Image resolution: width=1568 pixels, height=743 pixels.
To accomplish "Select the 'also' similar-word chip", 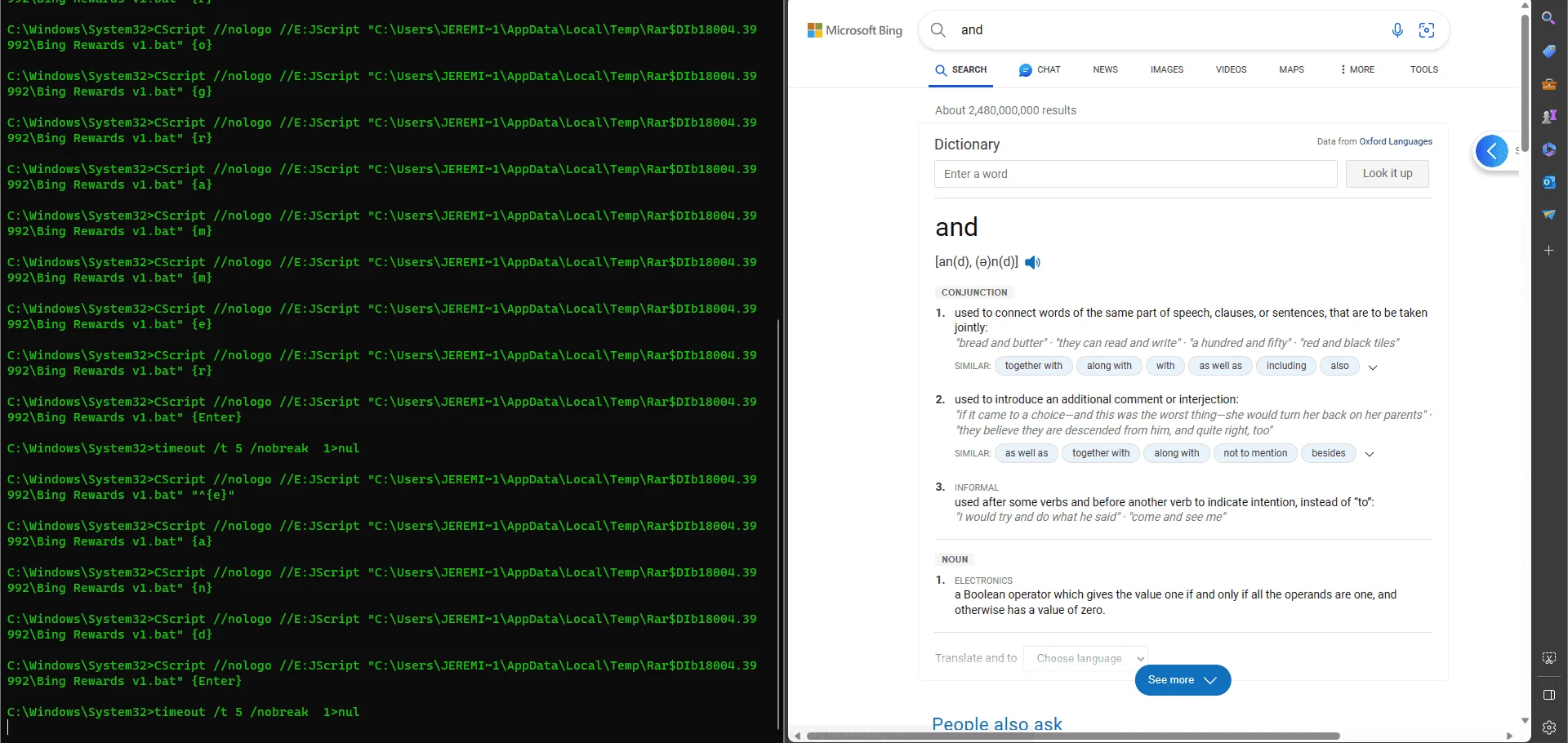I will coord(1339,366).
